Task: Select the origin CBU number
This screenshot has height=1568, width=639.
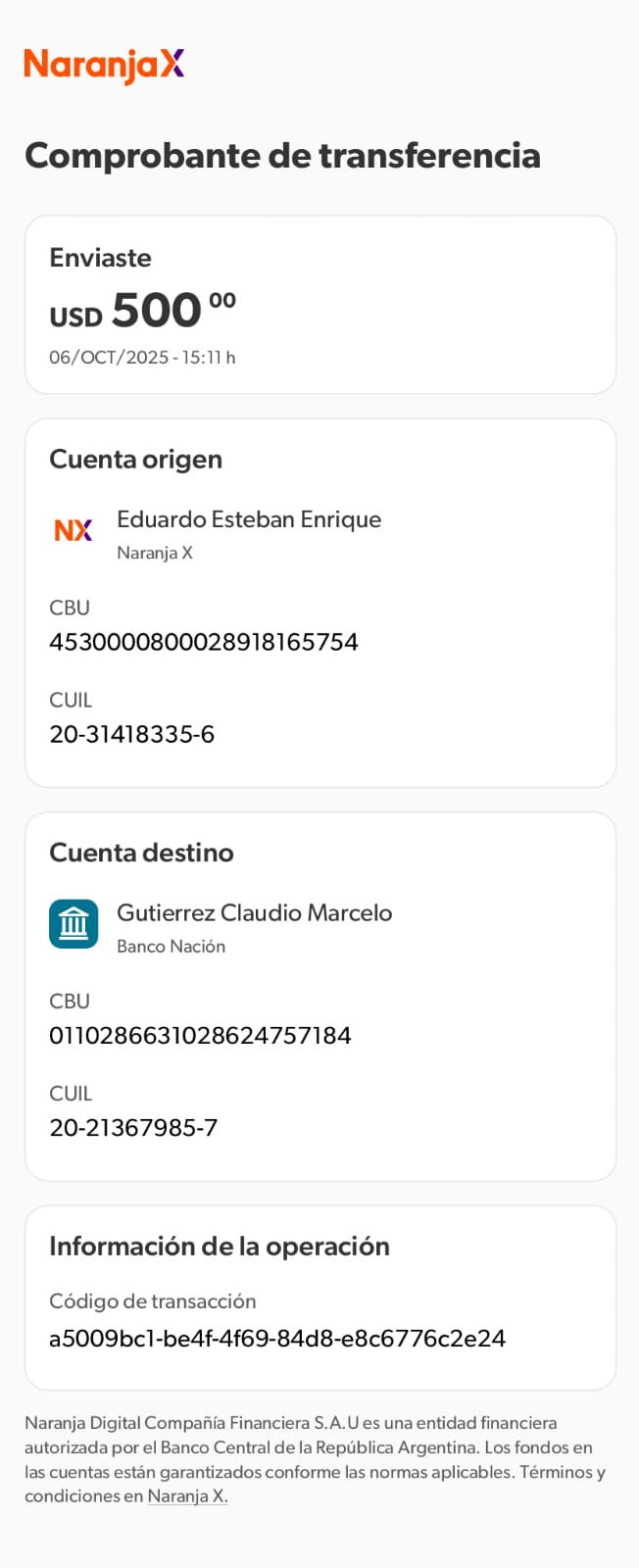Action: (x=204, y=642)
